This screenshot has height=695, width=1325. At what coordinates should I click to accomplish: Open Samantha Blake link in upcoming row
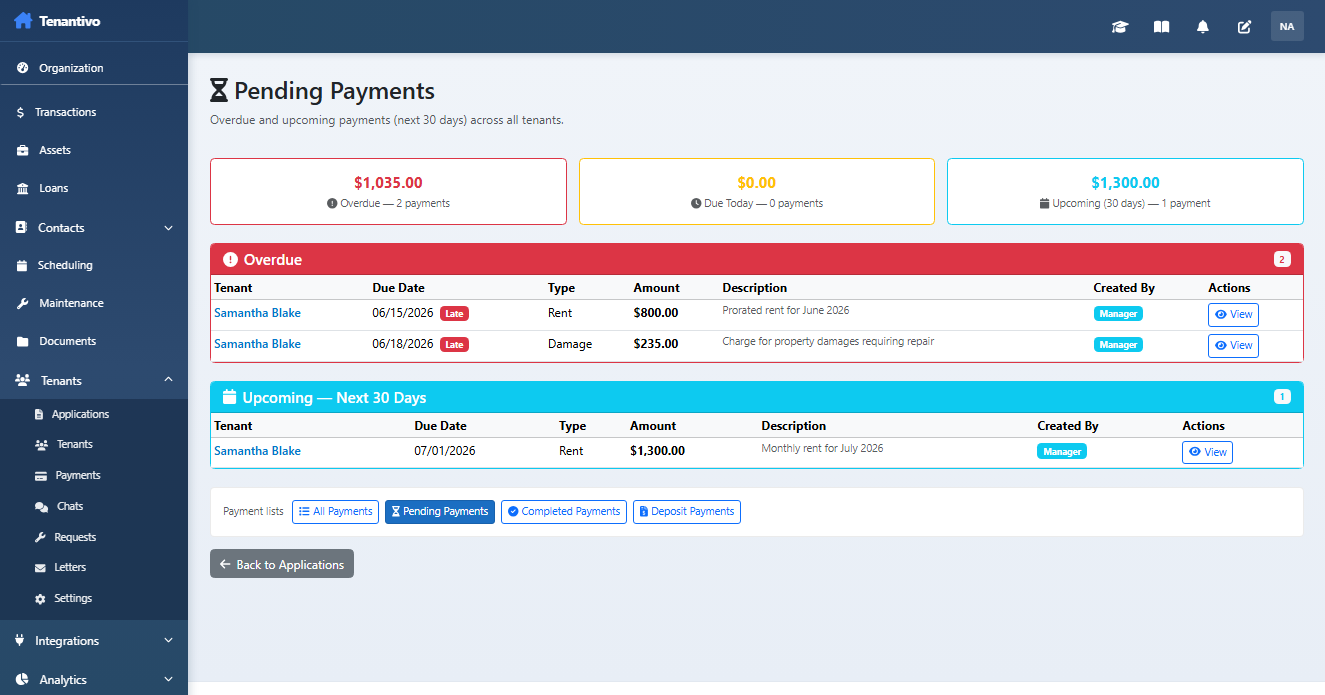[x=257, y=451]
